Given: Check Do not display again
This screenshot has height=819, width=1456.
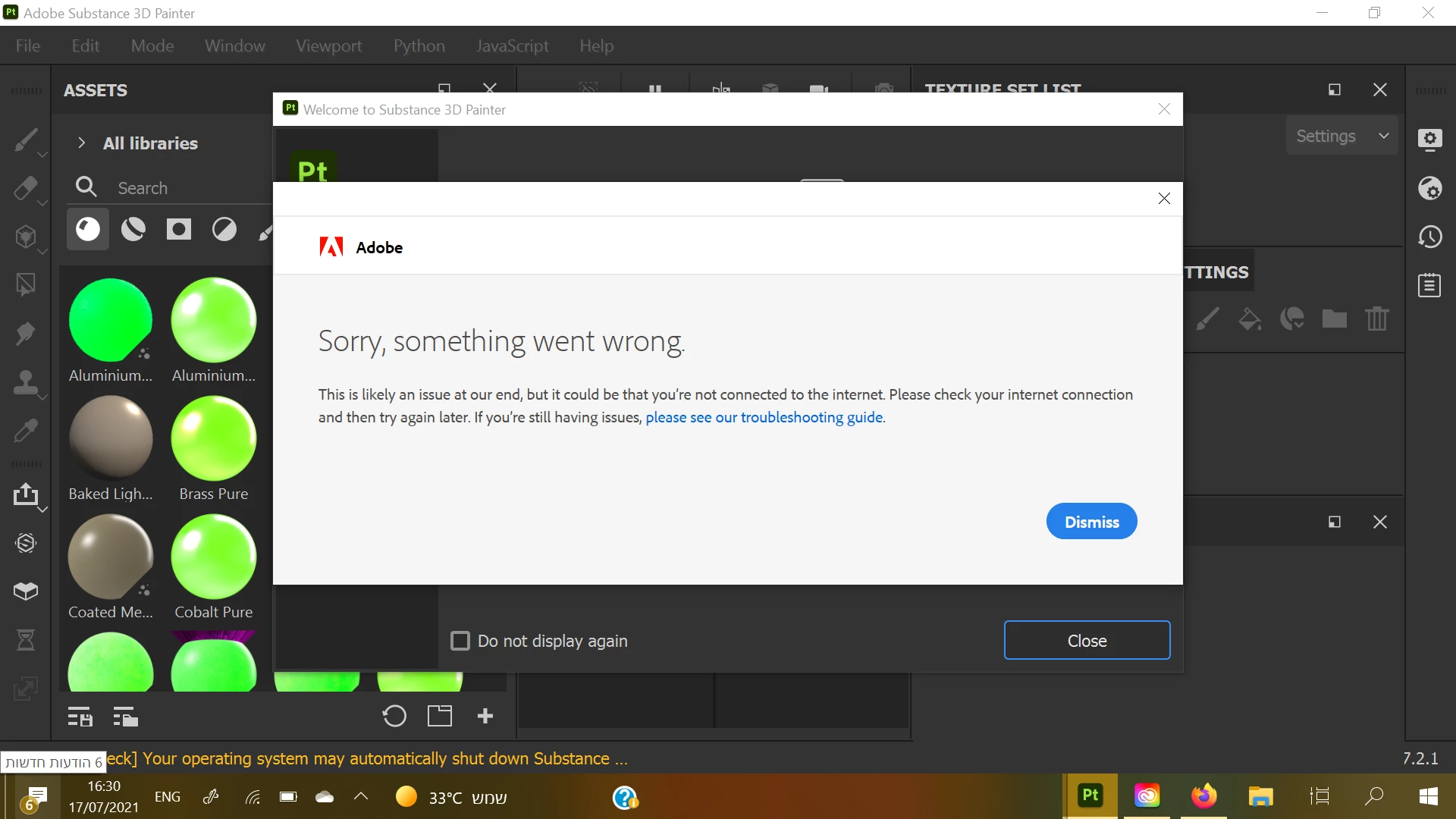Looking at the screenshot, I should pyautogui.click(x=460, y=641).
